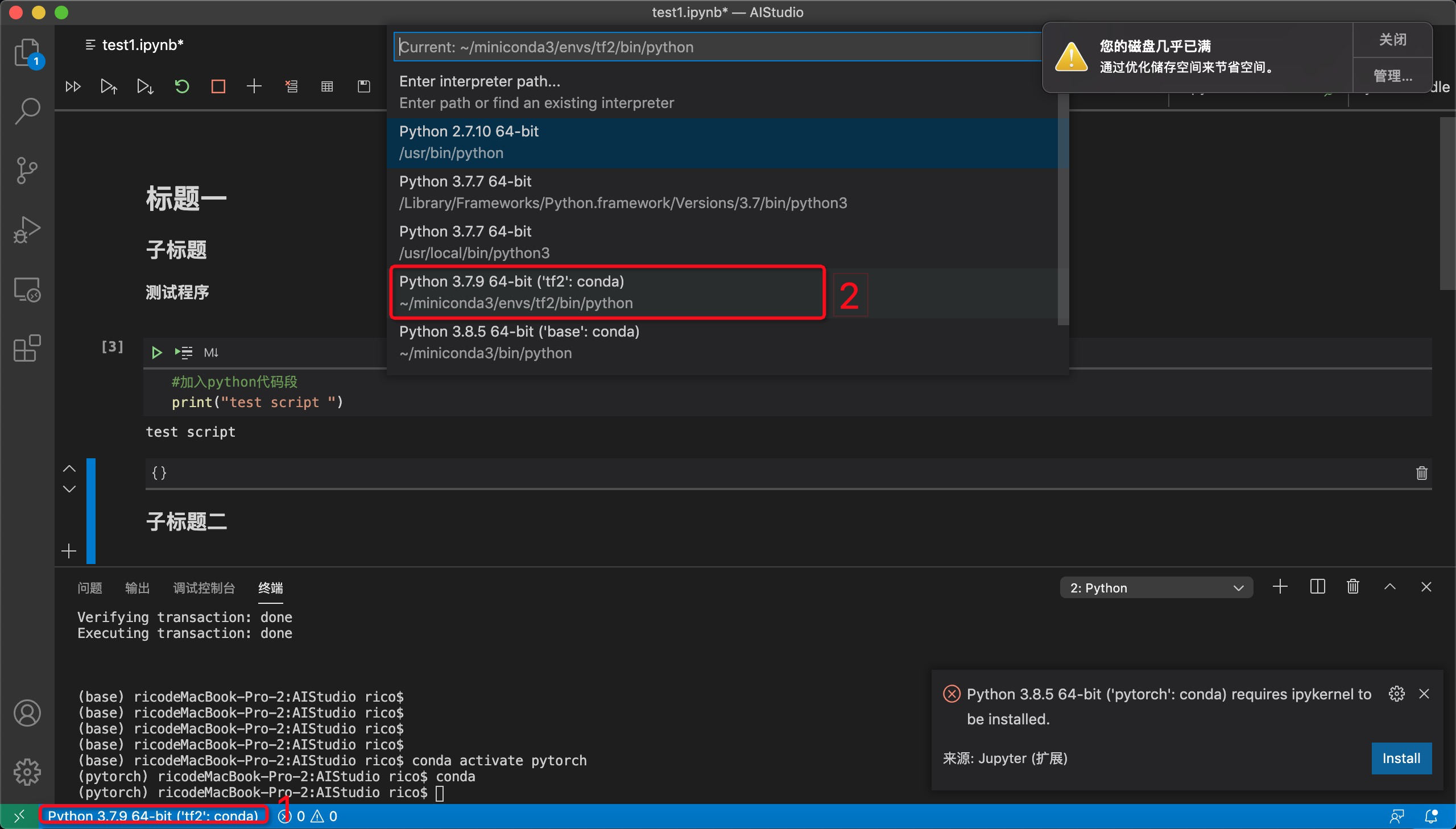
Task: Open remote window indicator in status bar
Action: [x=19, y=816]
